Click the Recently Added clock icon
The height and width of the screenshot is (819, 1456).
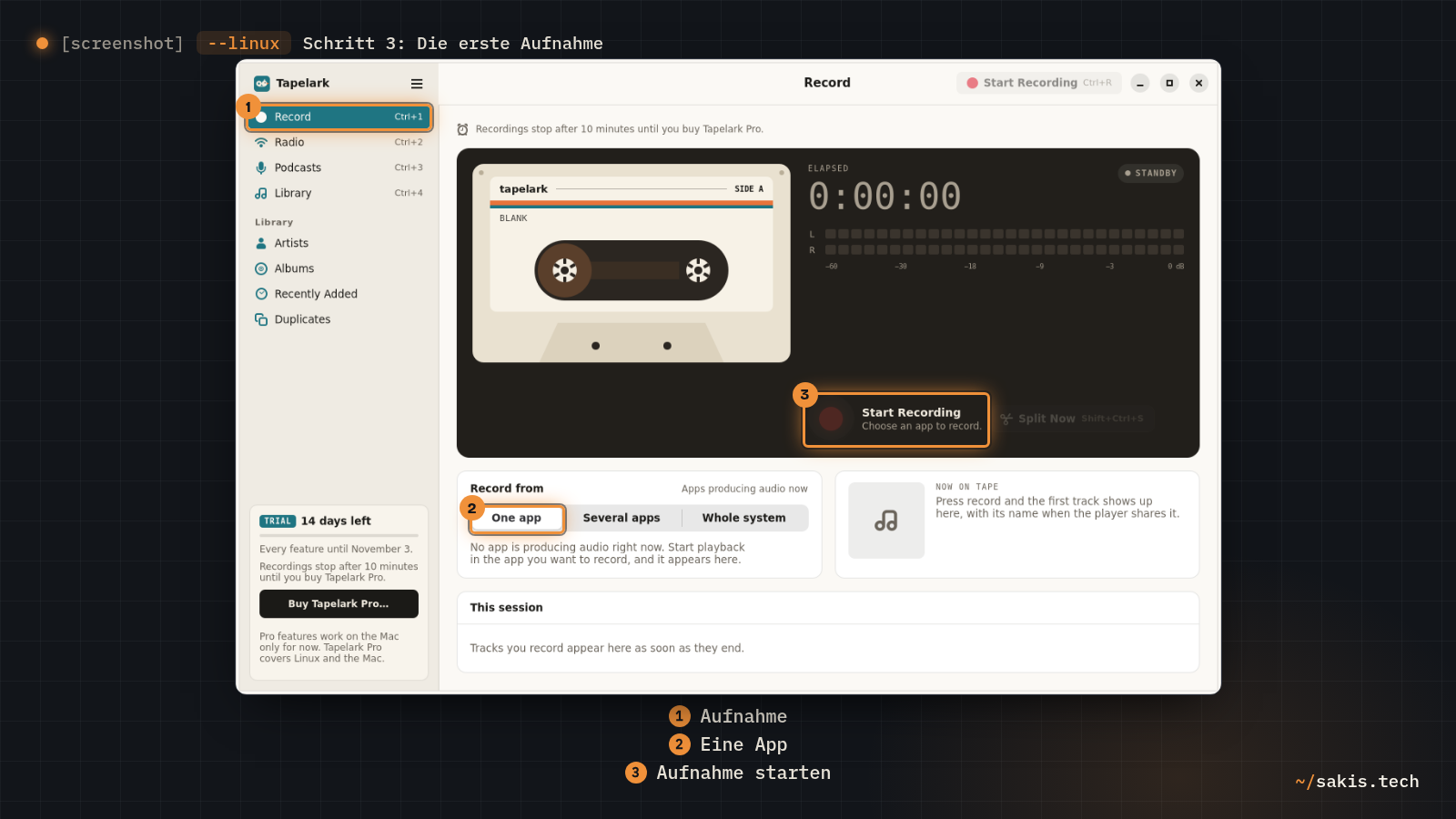tap(261, 294)
